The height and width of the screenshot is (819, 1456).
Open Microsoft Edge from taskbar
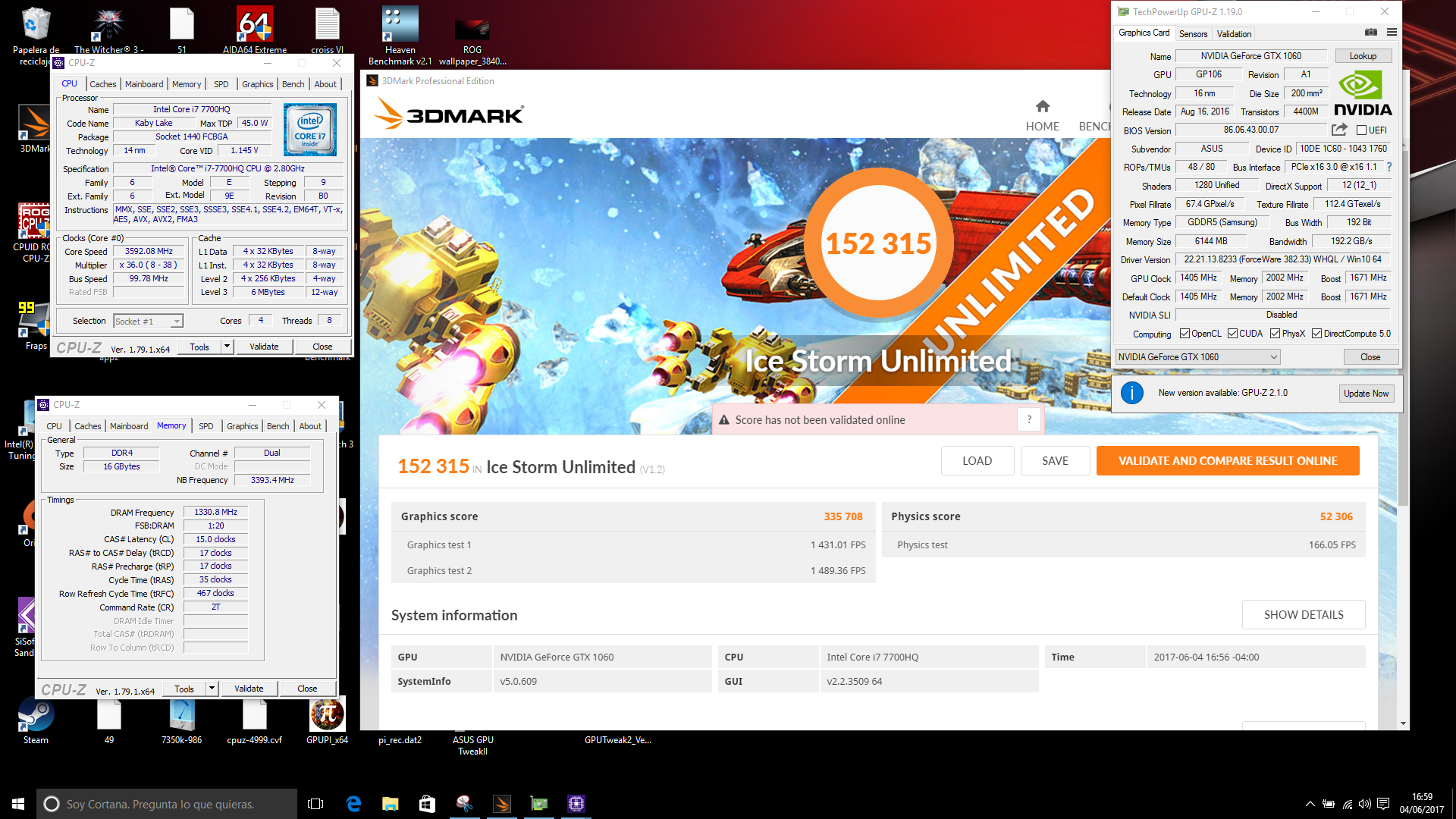pyautogui.click(x=353, y=804)
